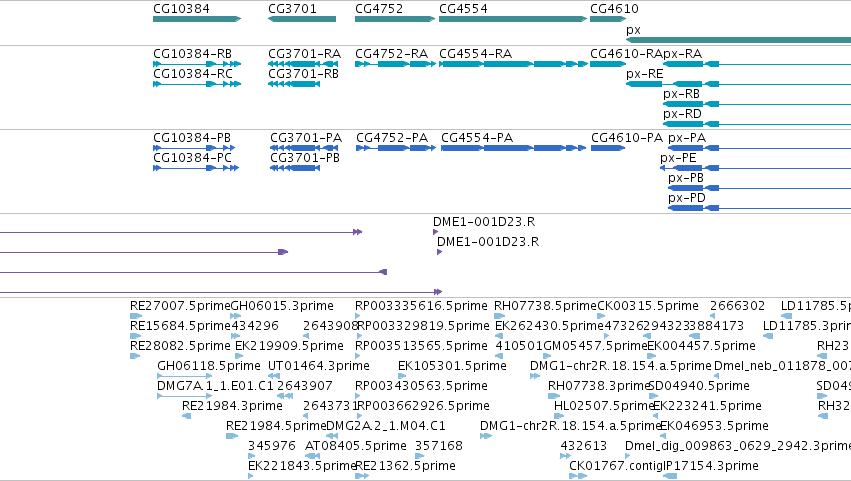
Task: Click the UT01464.3prime EST label
Action: [x=319, y=366]
